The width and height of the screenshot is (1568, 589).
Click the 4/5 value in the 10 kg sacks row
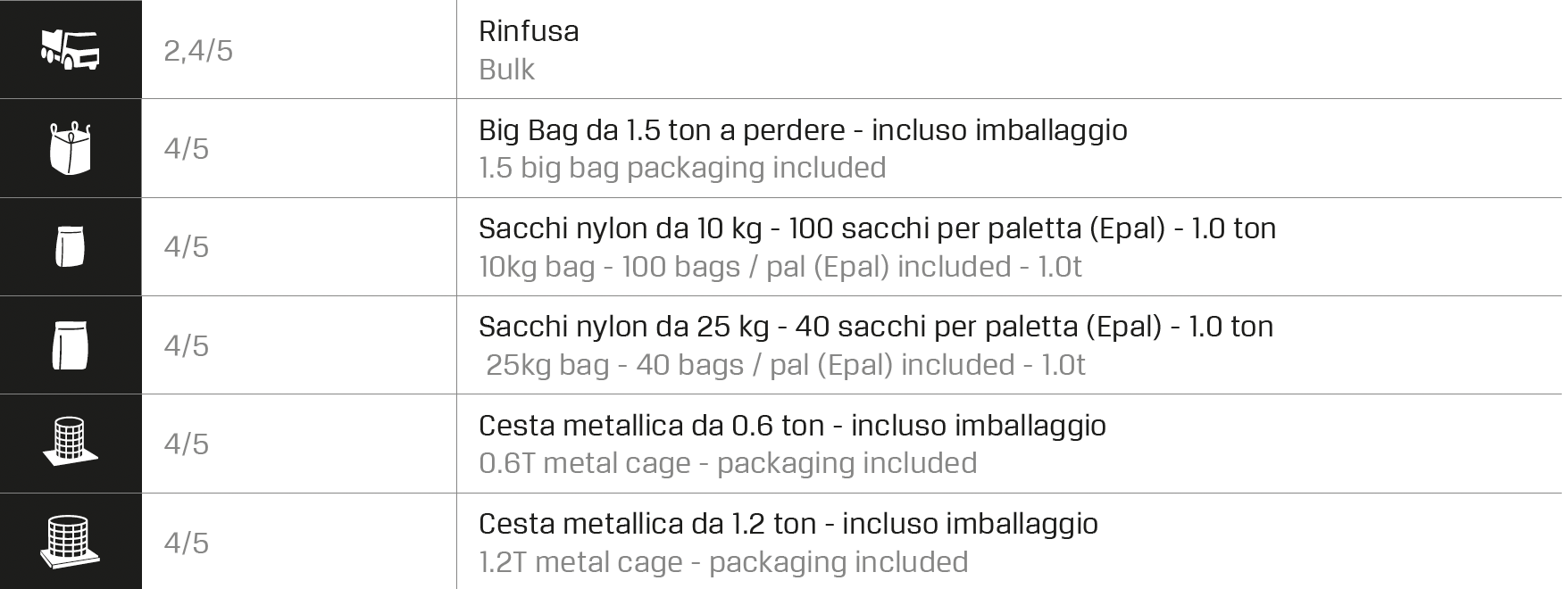tap(186, 247)
